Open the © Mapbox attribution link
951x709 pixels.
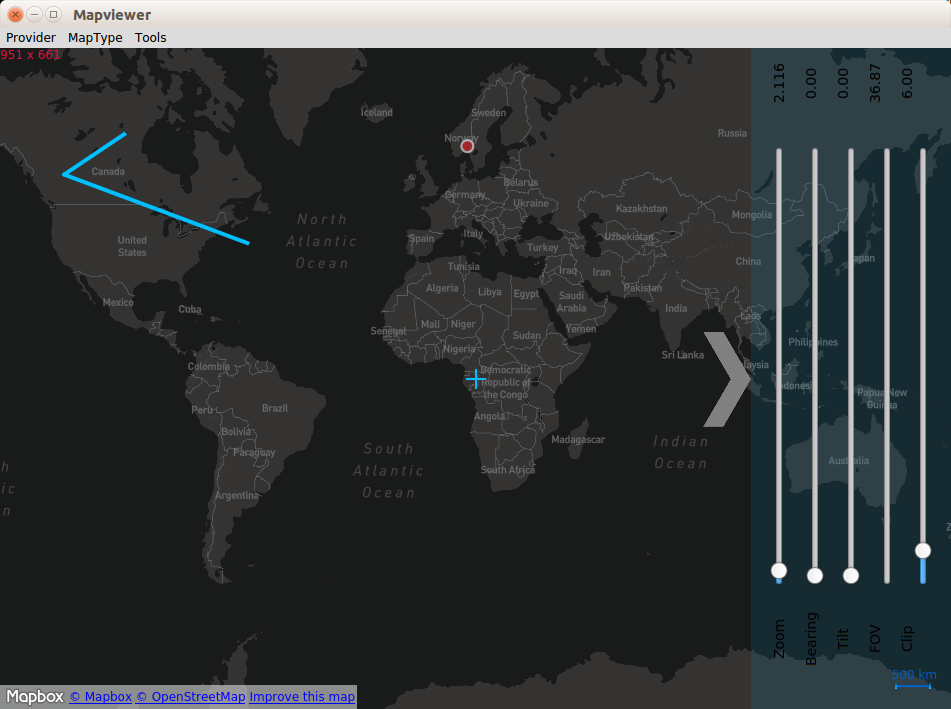click(x=101, y=697)
